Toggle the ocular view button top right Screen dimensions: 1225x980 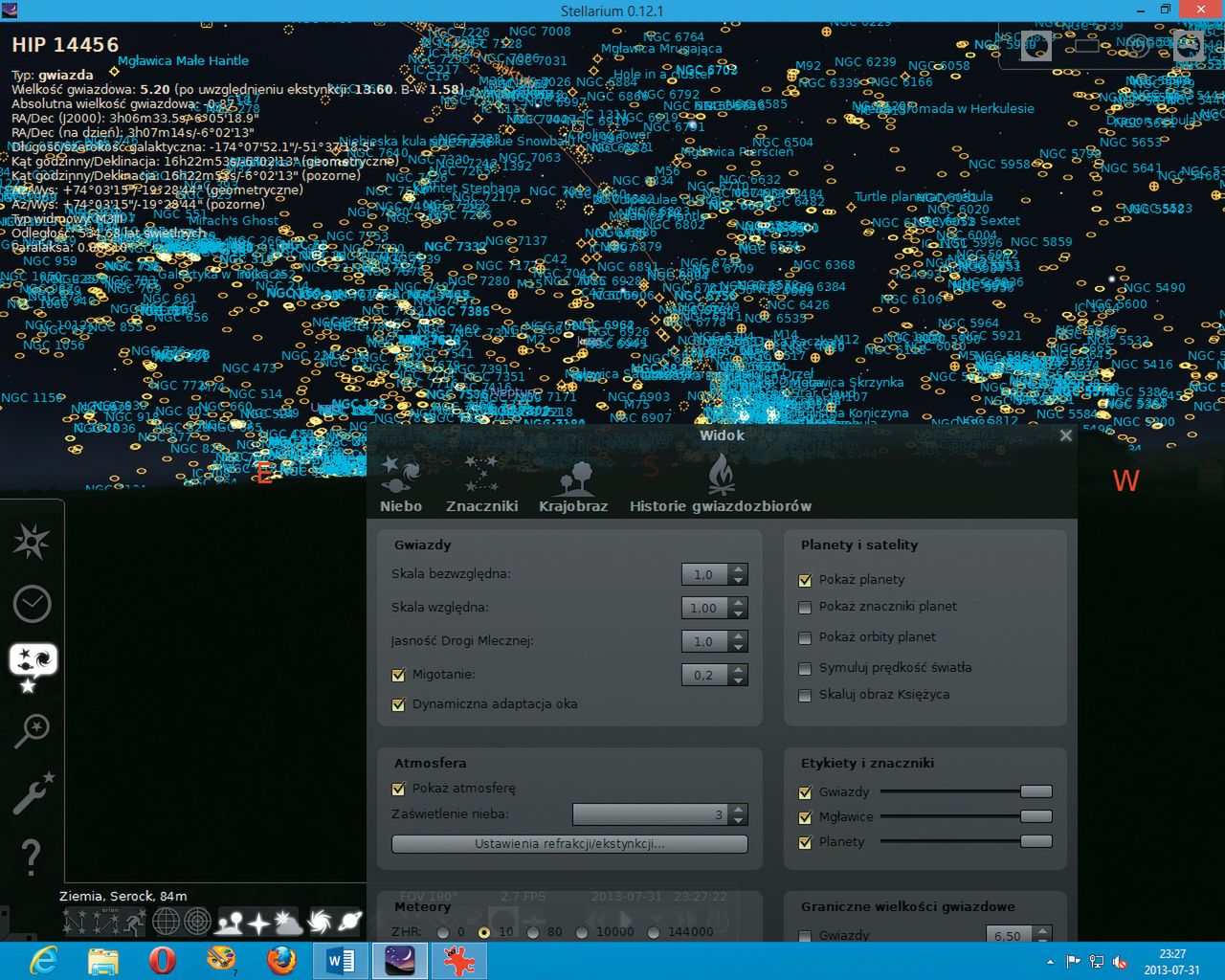click(1036, 45)
